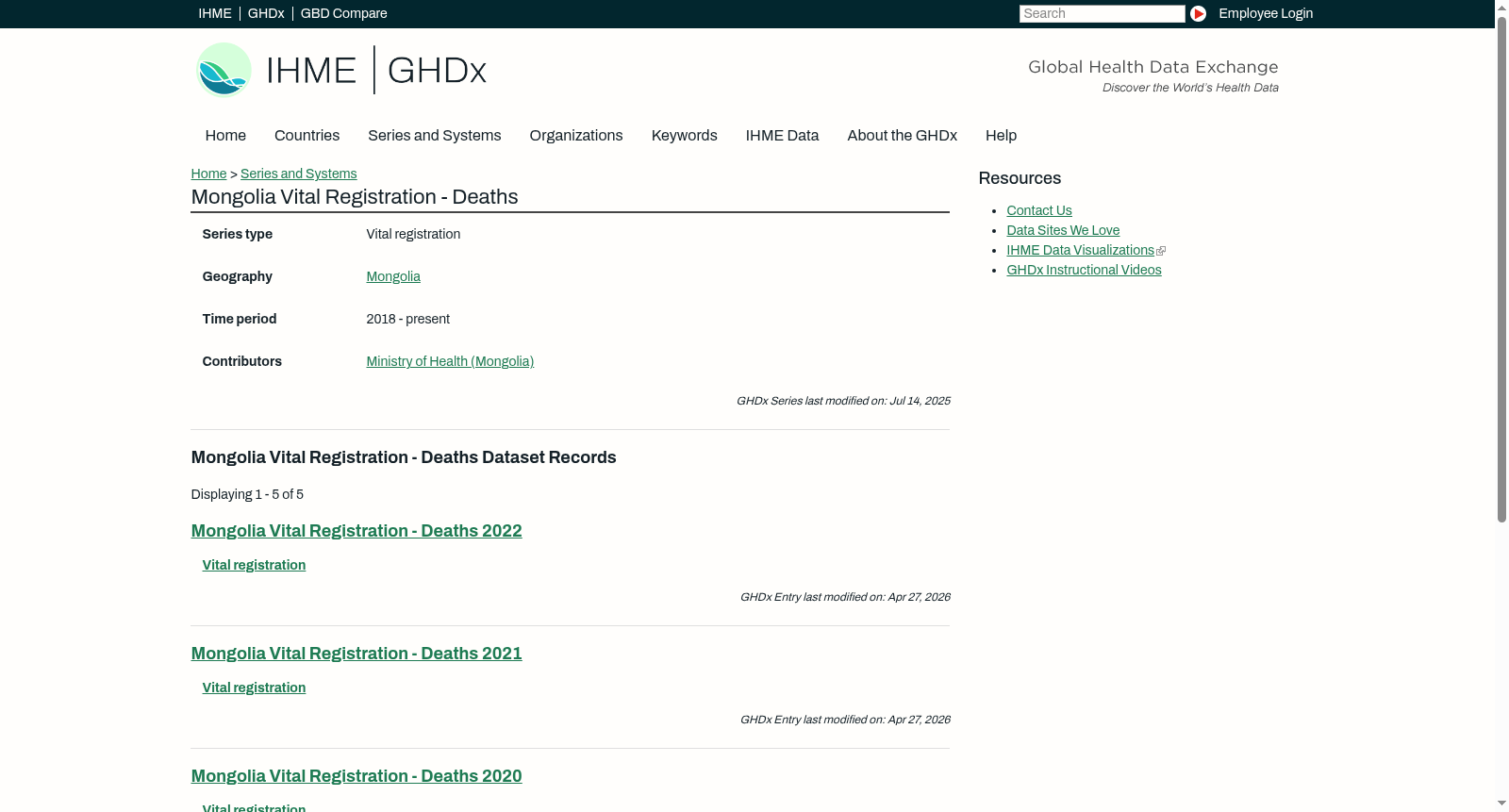This screenshot has width=1509, height=812.
Task: Open the Ministry of Health (Mongolia) contributor link
Action: 450,361
